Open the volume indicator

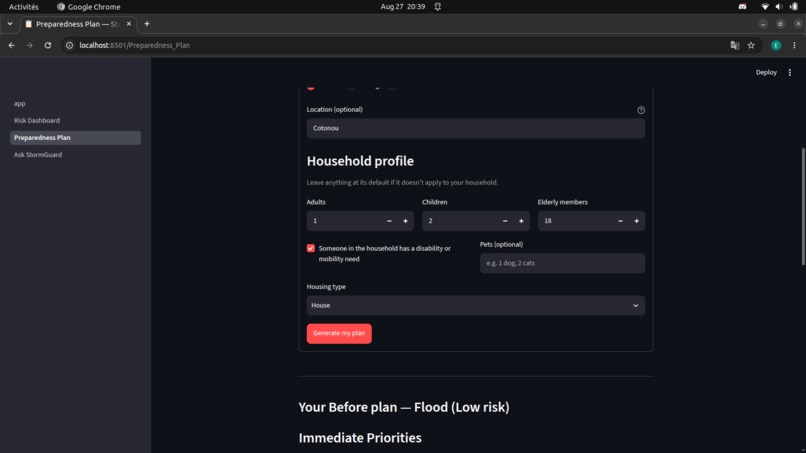[x=779, y=7]
